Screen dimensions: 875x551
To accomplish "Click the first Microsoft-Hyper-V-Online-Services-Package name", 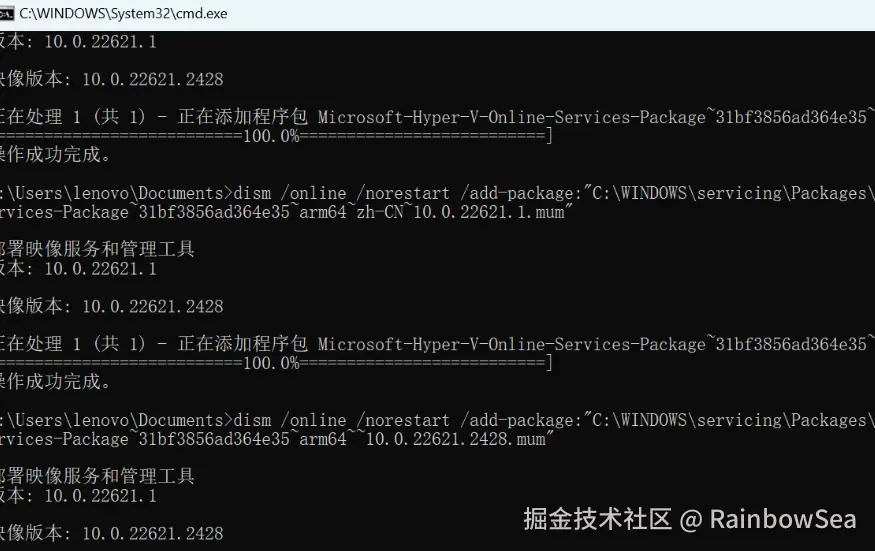I will click(511, 117).
